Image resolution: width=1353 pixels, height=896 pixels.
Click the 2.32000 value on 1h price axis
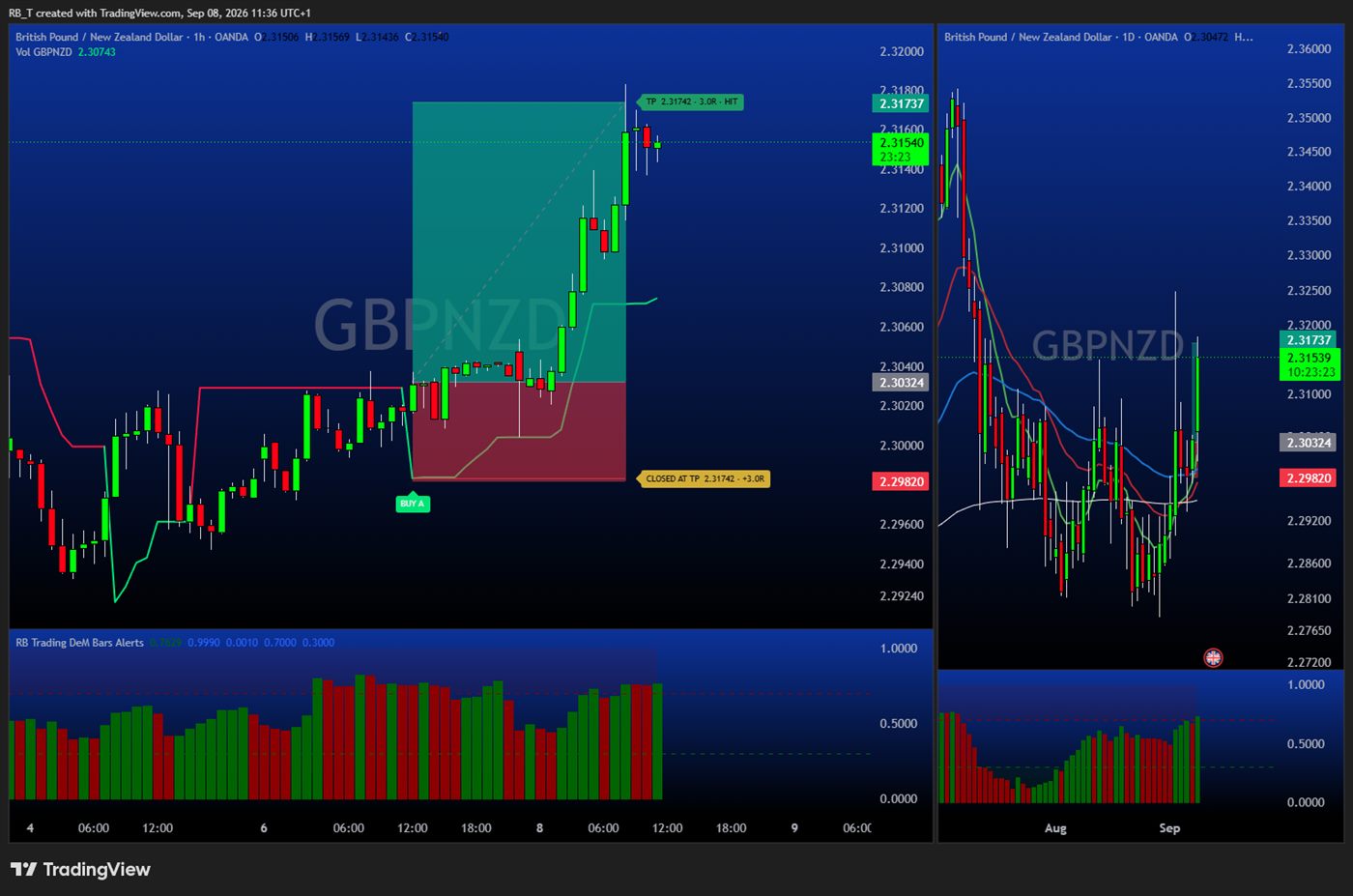click(902, 52)
